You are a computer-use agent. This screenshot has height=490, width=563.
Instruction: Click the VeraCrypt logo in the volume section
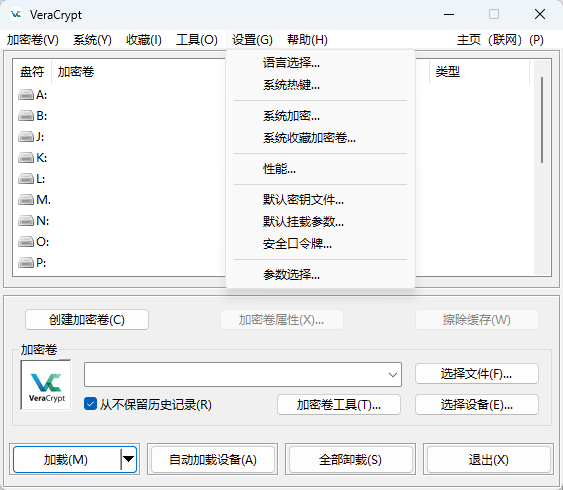pyautogui.click(x=46, y=385)
